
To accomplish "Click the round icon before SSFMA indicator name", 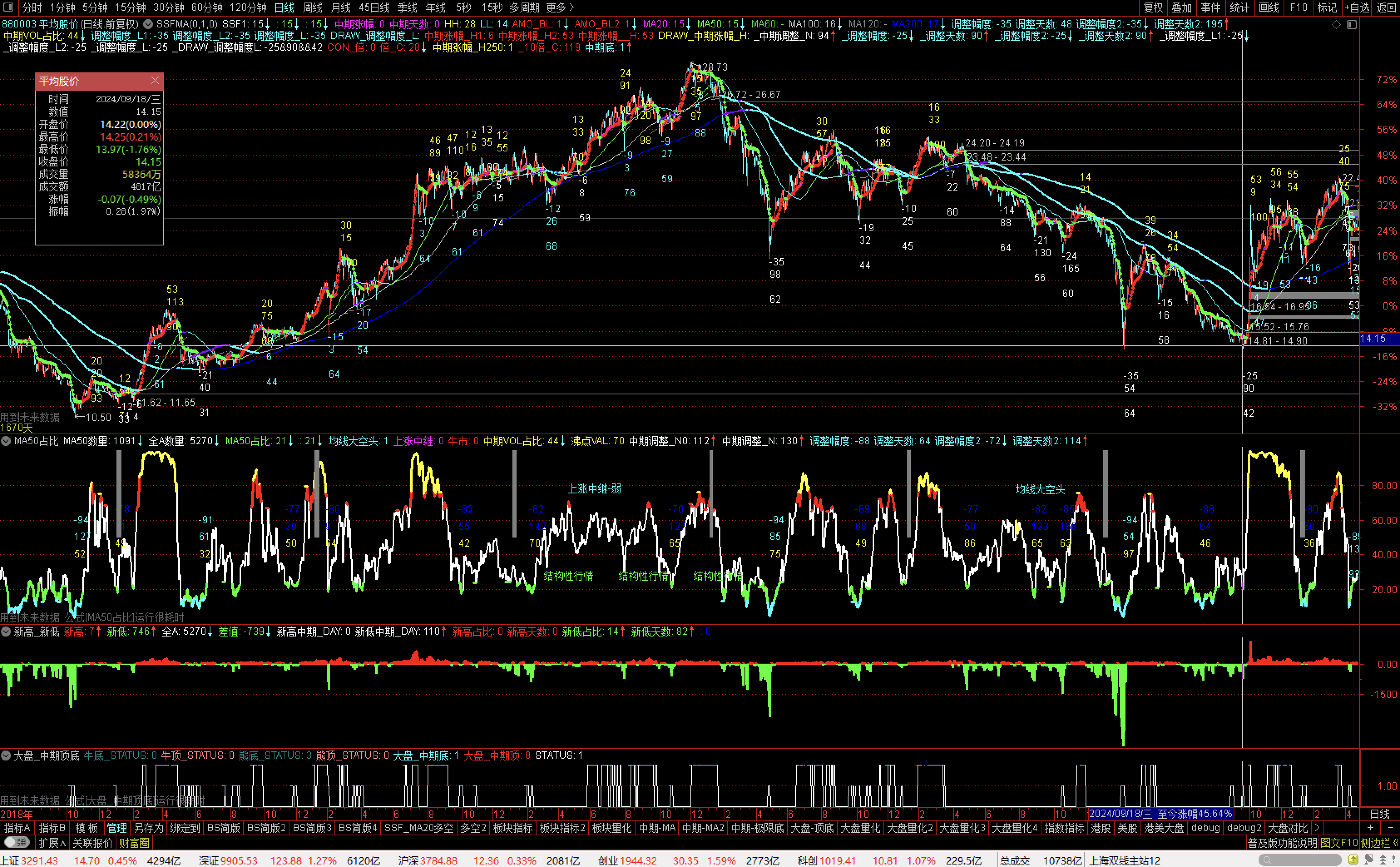I will pyautogui.click(x=148, y=24).
